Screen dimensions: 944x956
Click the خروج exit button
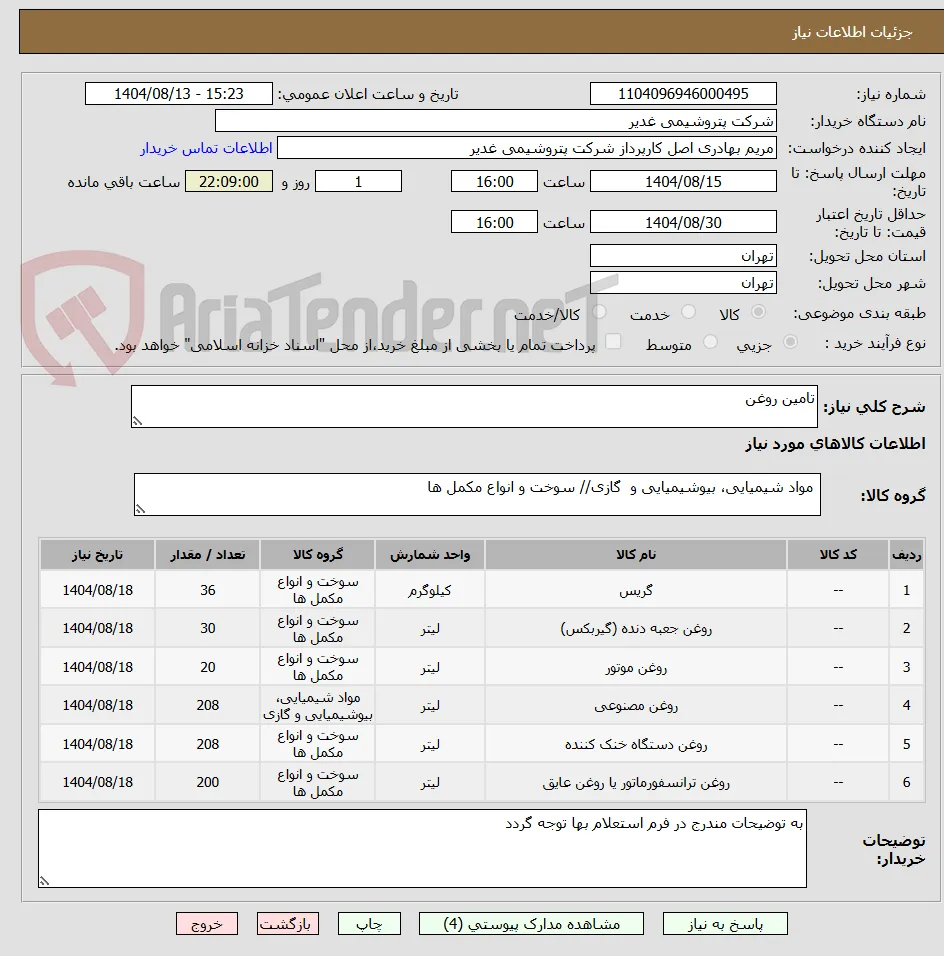click(x=207, y=924)
